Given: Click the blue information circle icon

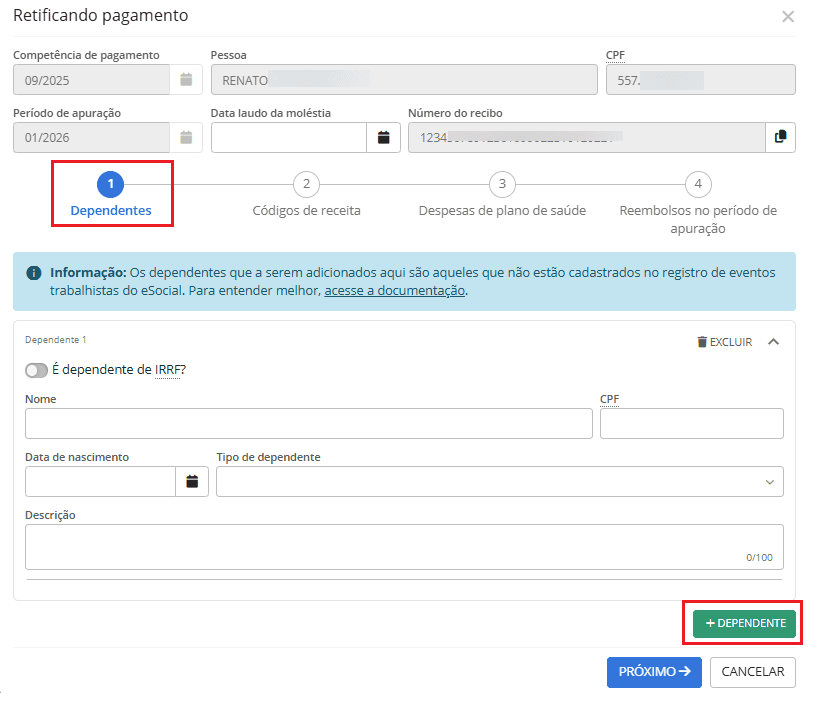Looking at the screenshot, I should (34, 272).
